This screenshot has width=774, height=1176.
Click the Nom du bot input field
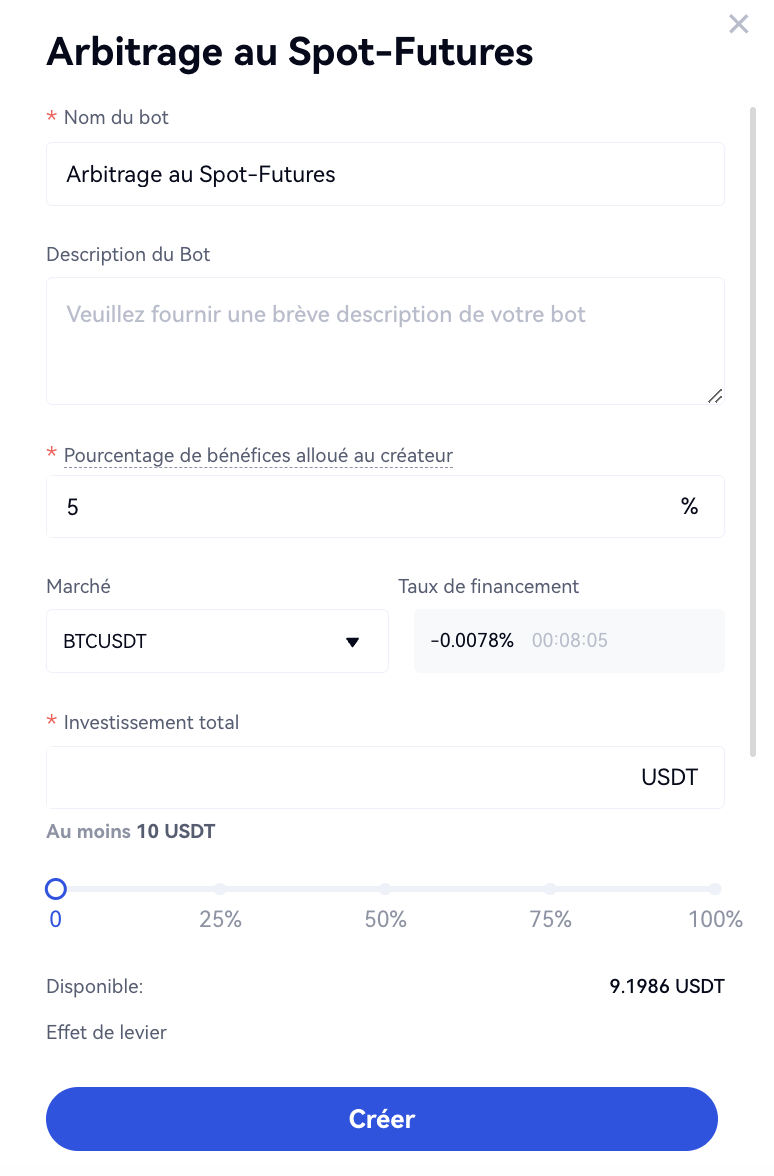385,174
